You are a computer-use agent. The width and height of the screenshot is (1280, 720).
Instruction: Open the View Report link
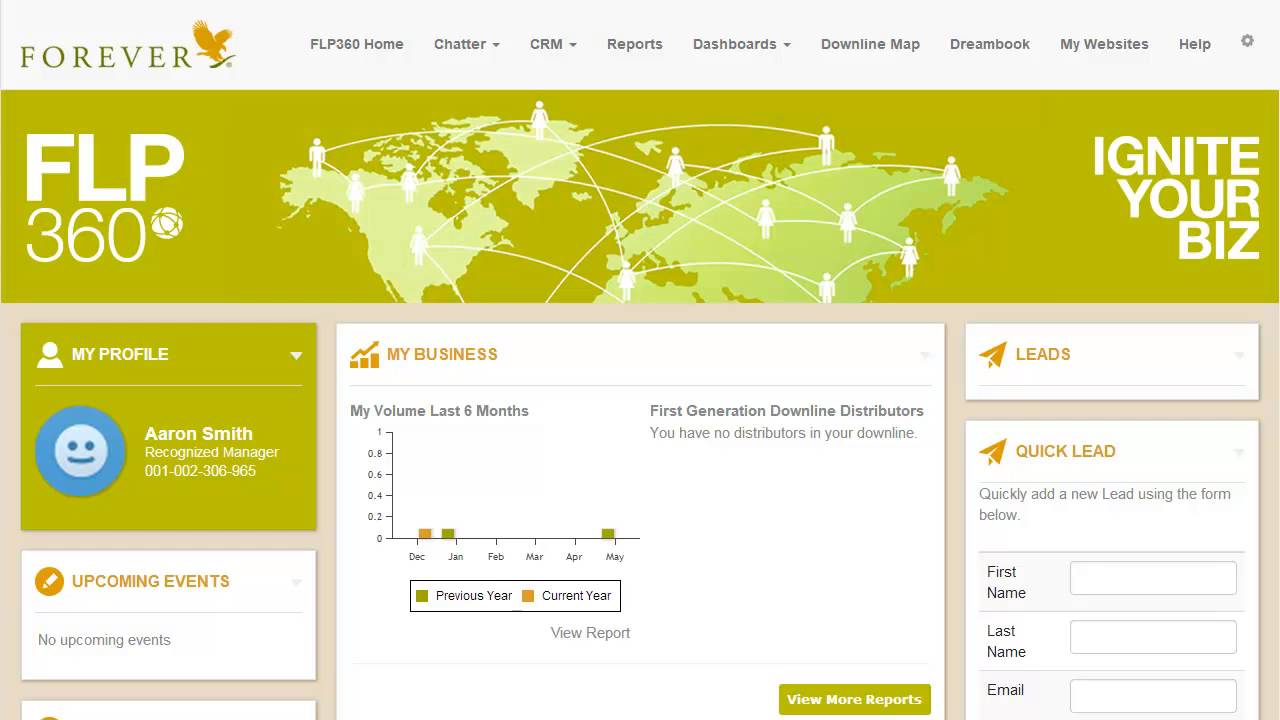coord(590,633)
